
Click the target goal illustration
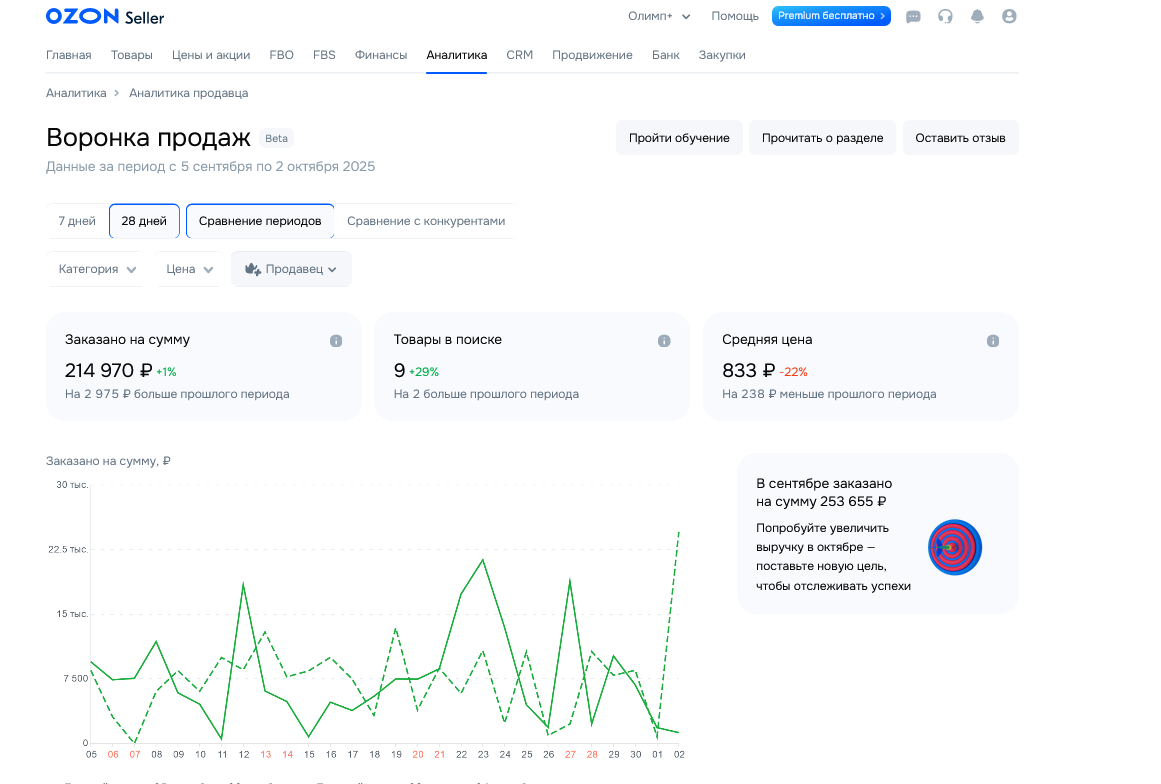(x=955, y=547)
